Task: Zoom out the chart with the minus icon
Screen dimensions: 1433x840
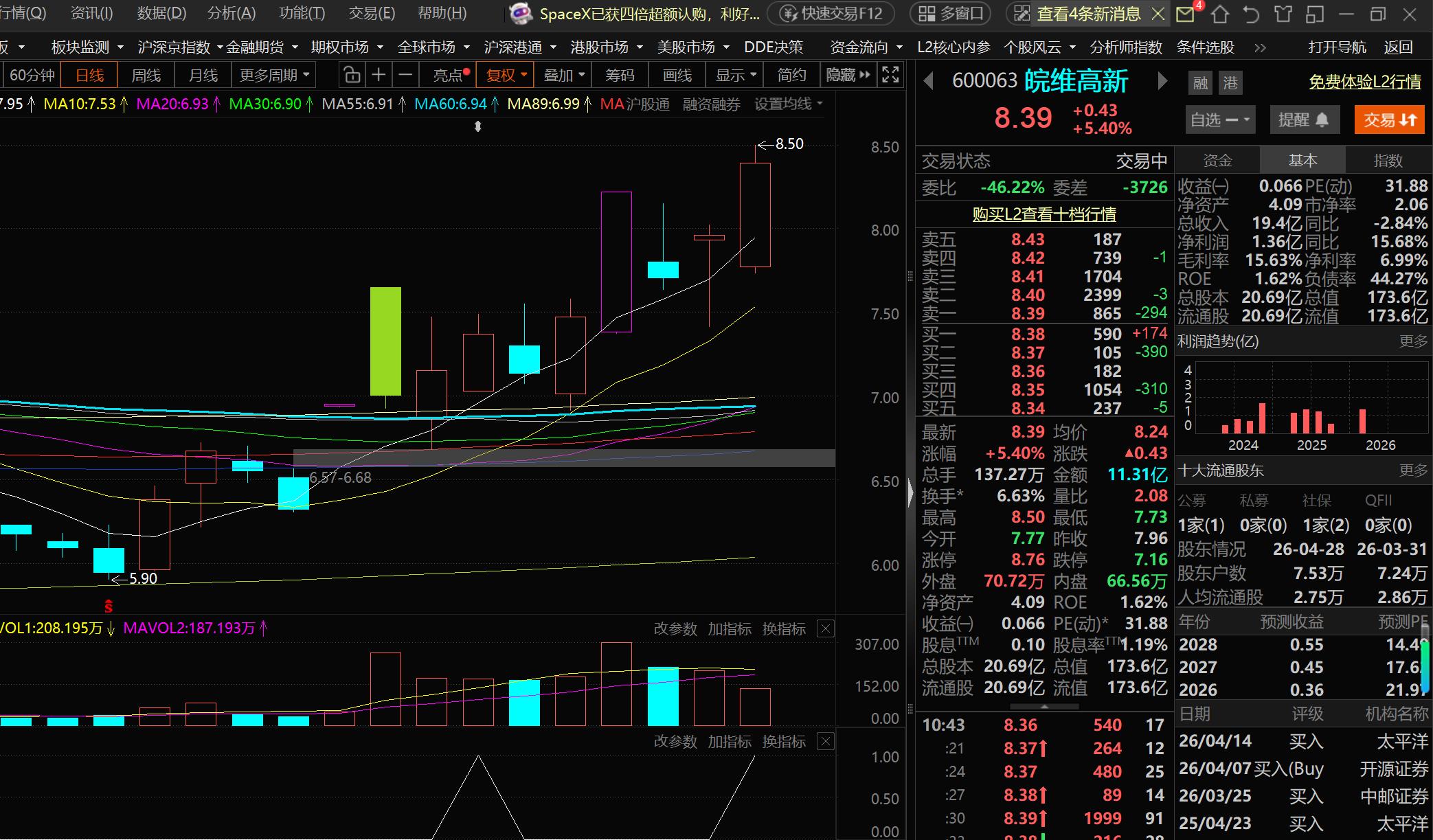Action: tap(406, 75)
